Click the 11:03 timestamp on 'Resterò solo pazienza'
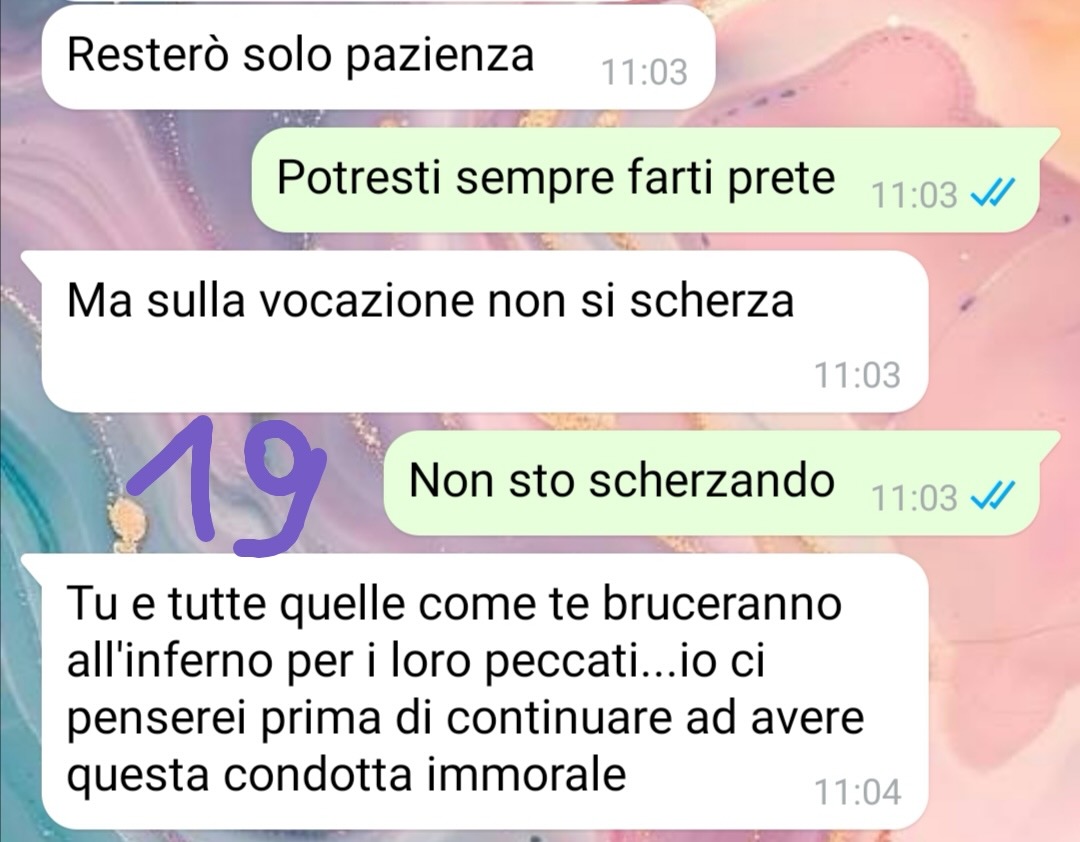This screenshot has width=1080, height=842. click(x=644, y=72)
